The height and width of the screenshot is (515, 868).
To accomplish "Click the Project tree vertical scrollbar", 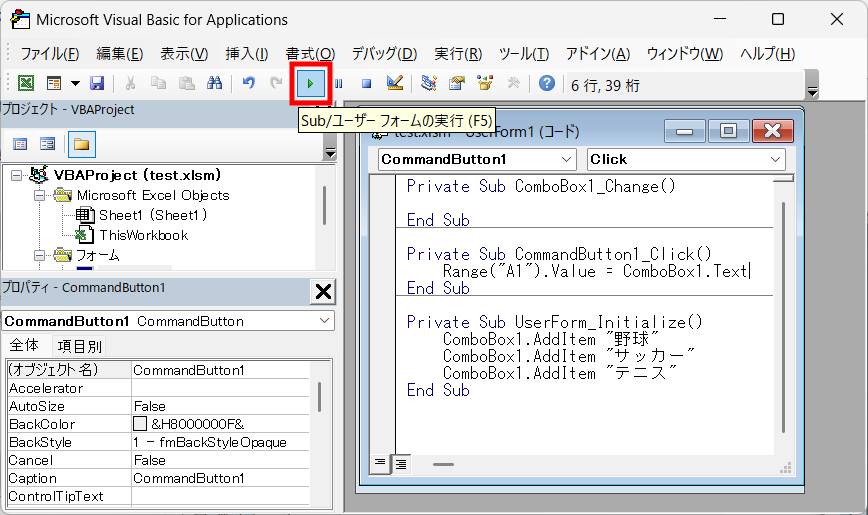I will [x=324, y=205].
